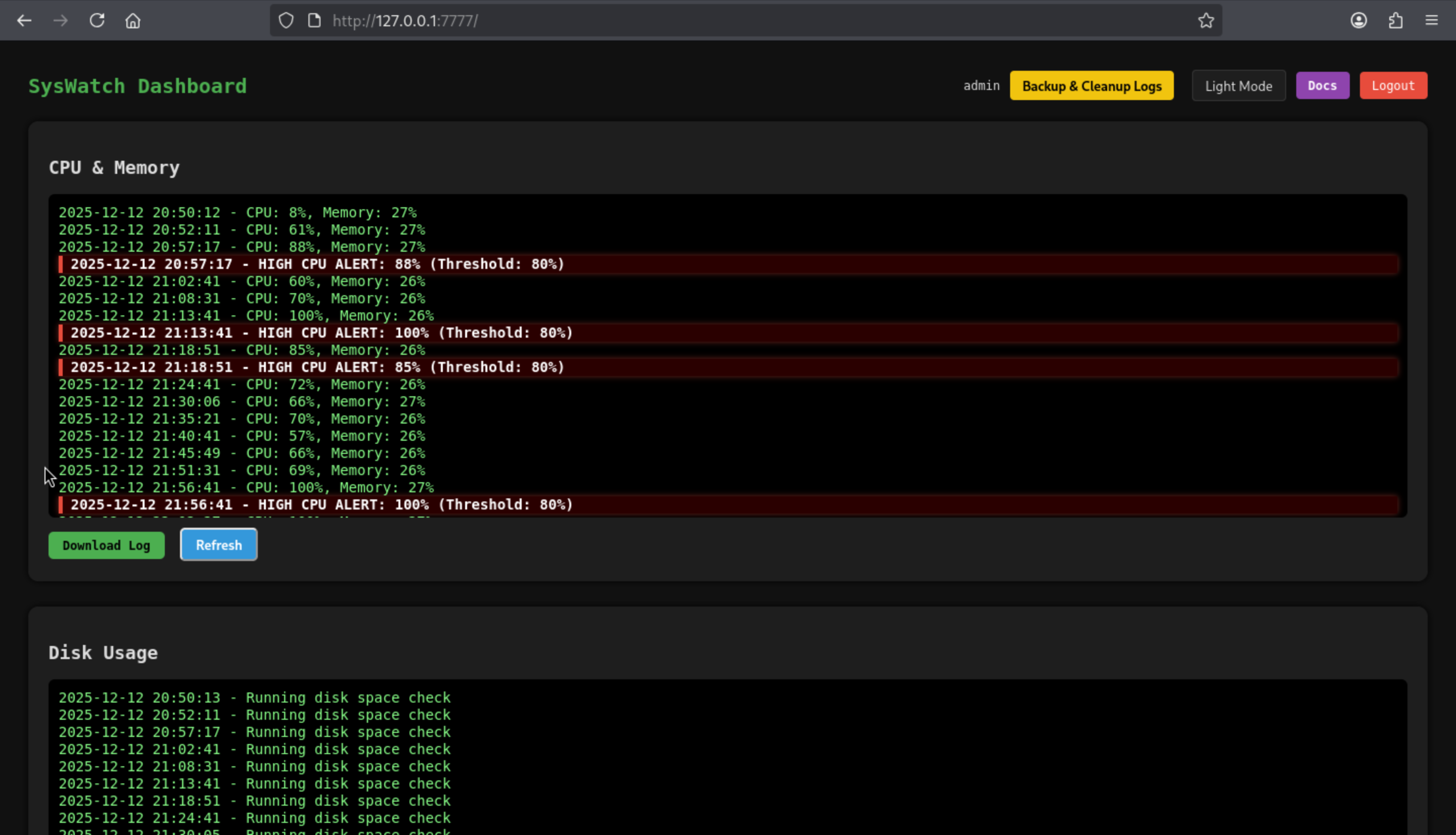
Task: Go to the browser home page
Action: [x=133, y=21]
